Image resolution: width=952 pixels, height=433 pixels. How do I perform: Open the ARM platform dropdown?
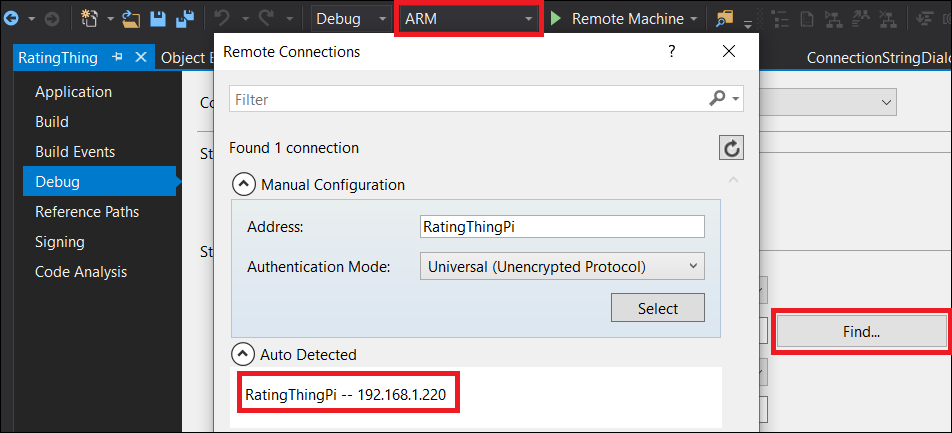468,19
